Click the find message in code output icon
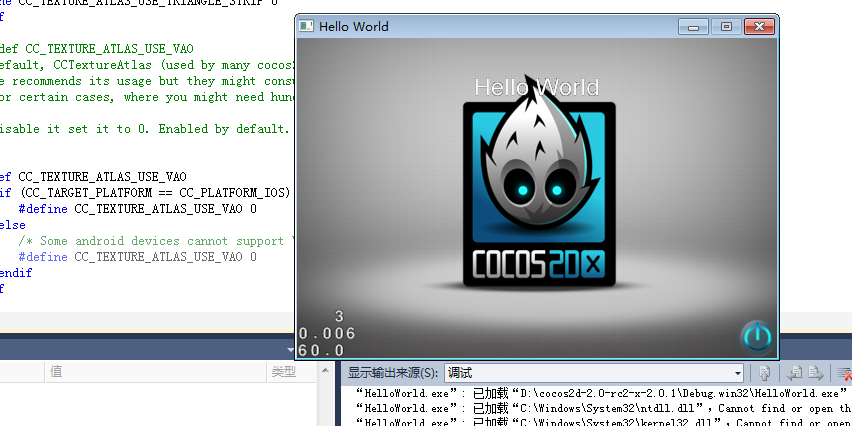Viewport: 852px width, 426px height. click(765, 373)
